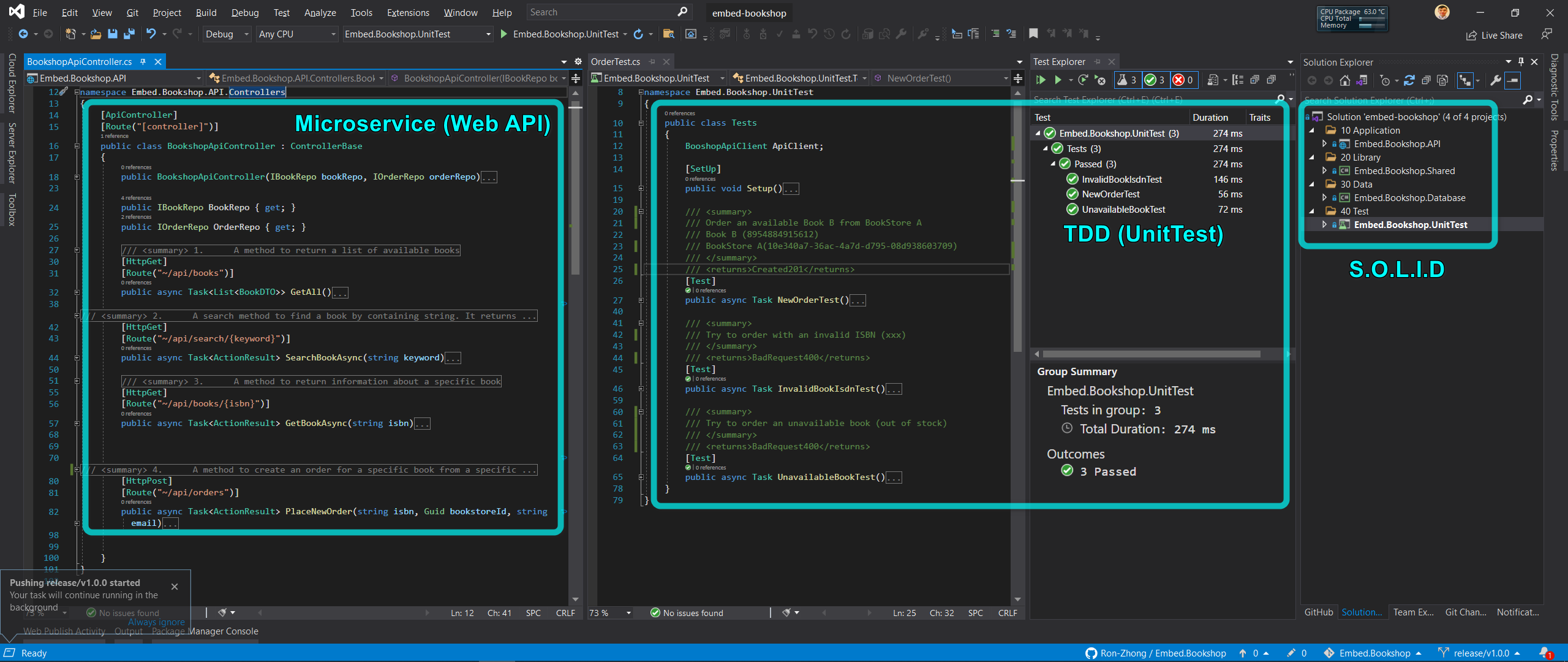
Task: Click Repeat Last Run test icon
Action: (x=1083, y=80)
